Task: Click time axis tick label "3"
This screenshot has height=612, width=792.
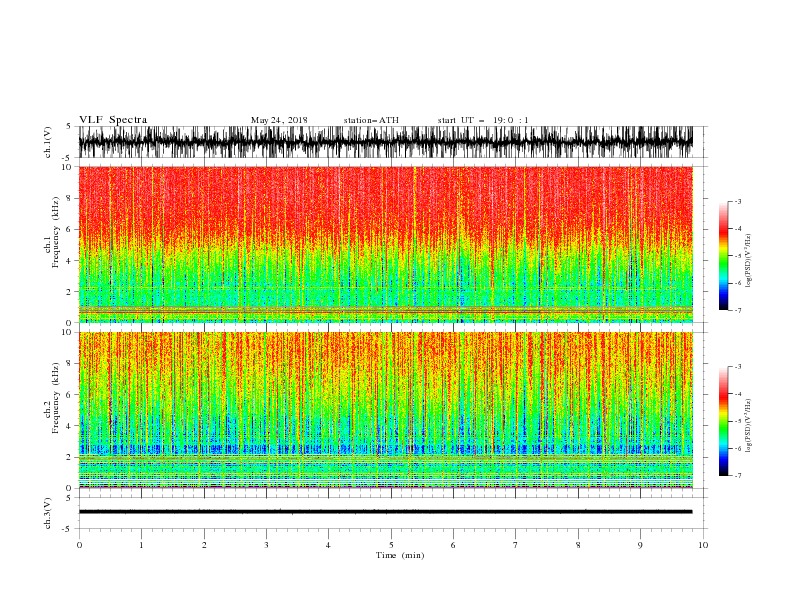Action: point(266,545)
